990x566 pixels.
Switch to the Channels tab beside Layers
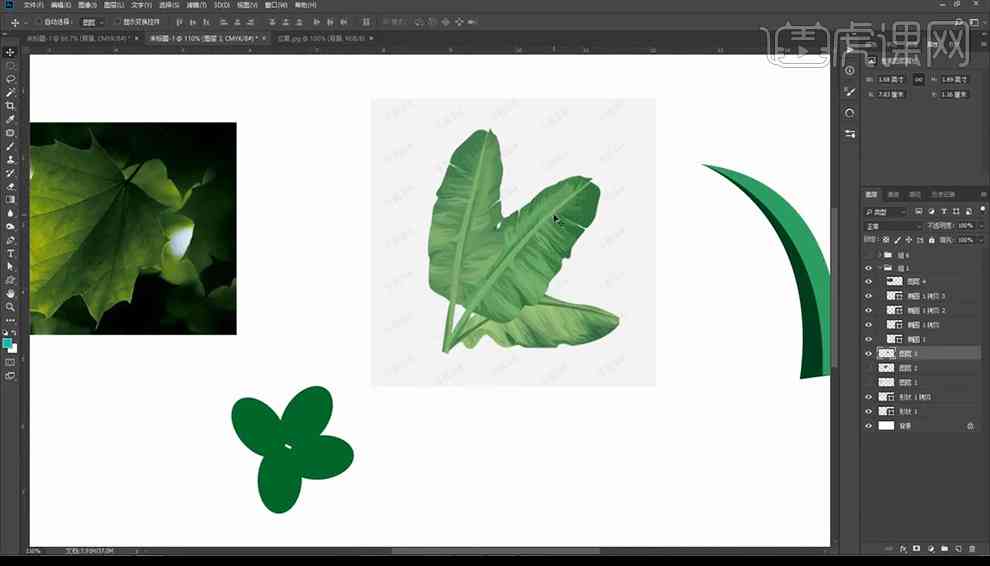click(893, 195)
